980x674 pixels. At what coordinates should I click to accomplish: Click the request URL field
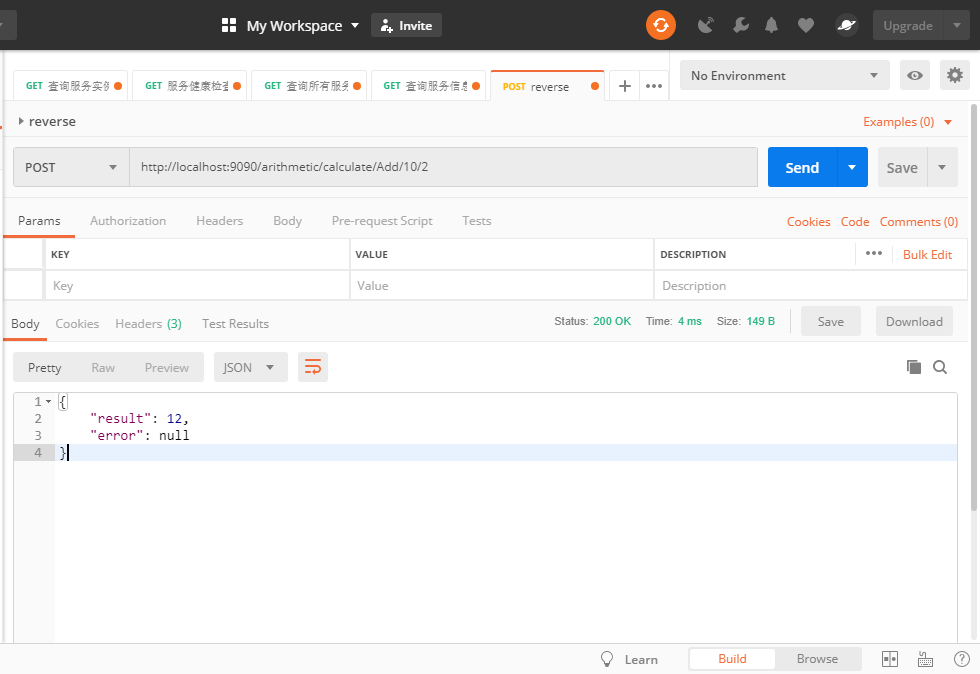tap(443, 167)
